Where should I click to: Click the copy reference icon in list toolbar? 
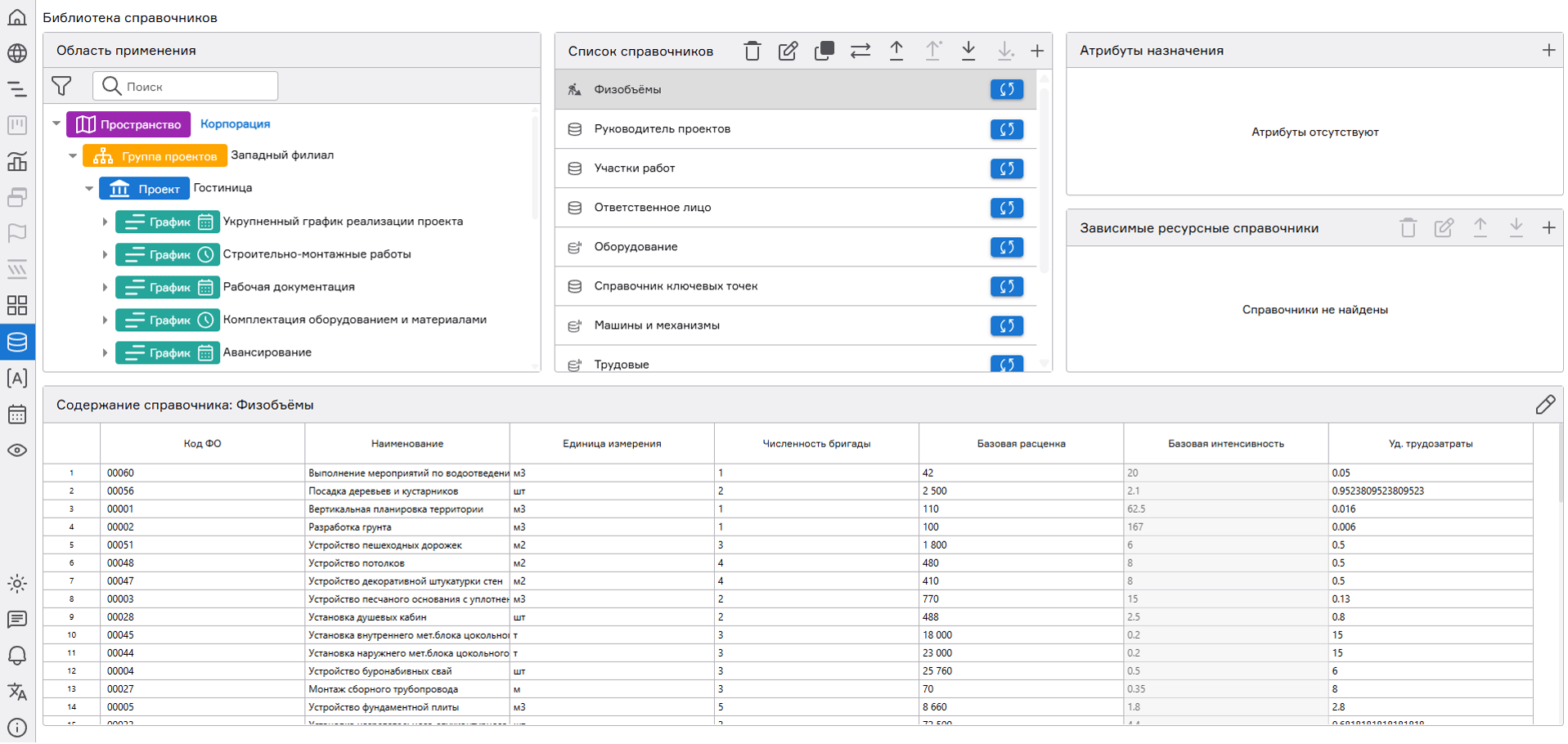click(x=824, y=51)
